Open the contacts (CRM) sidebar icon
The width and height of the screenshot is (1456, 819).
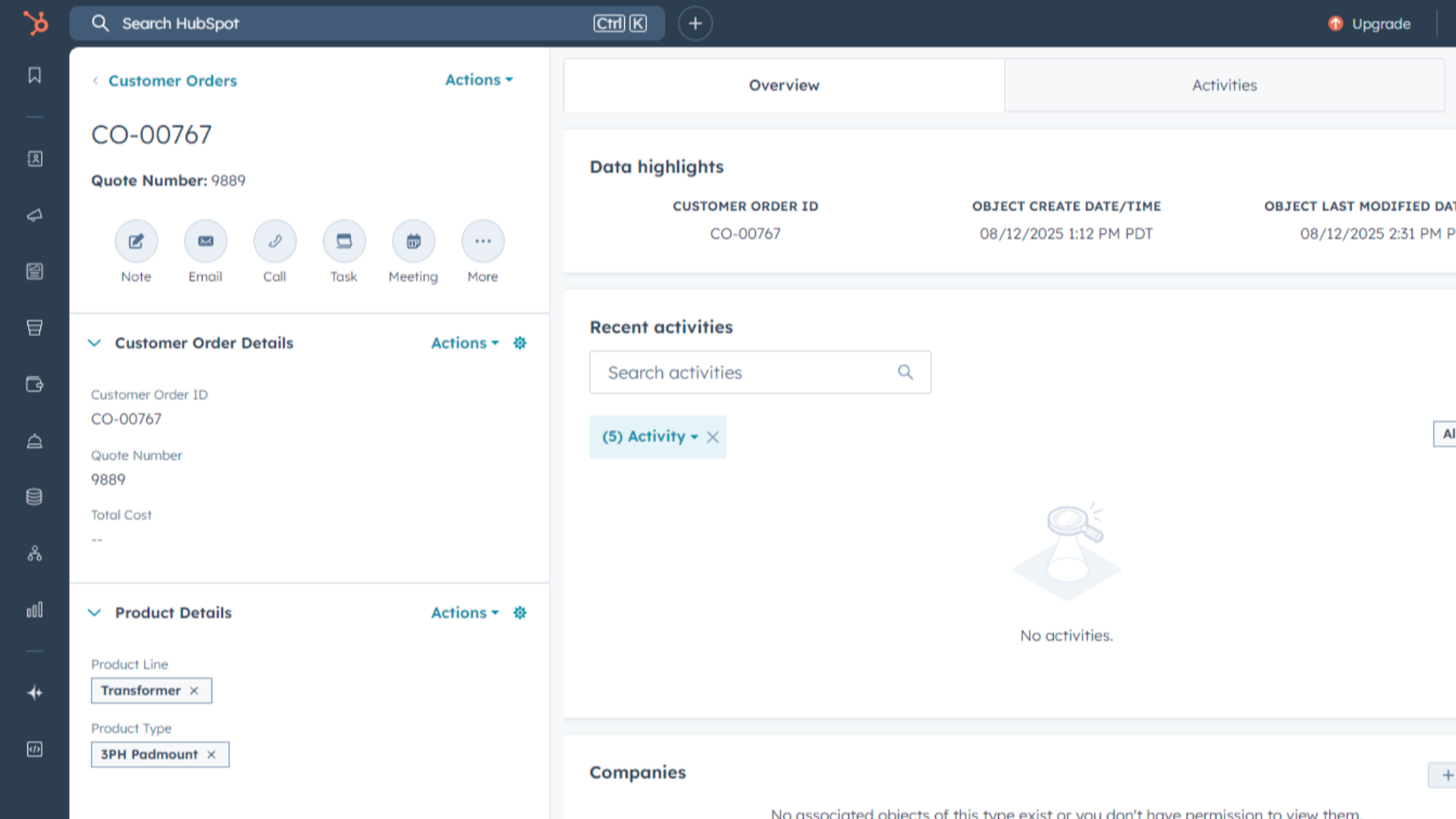[35, 158]
